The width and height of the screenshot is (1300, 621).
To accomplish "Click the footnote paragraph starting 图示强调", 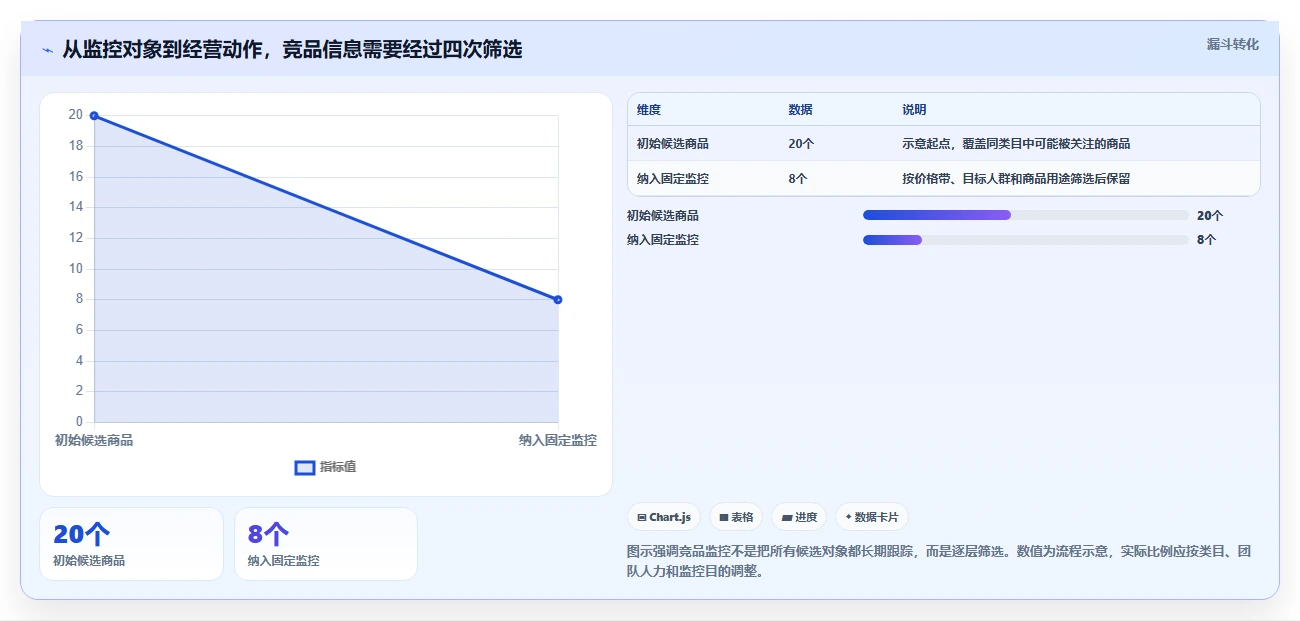I will 939,561.
